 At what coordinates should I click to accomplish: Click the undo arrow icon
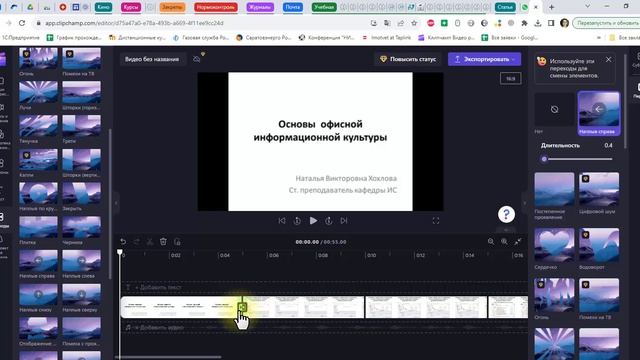[x=123, y=242]
